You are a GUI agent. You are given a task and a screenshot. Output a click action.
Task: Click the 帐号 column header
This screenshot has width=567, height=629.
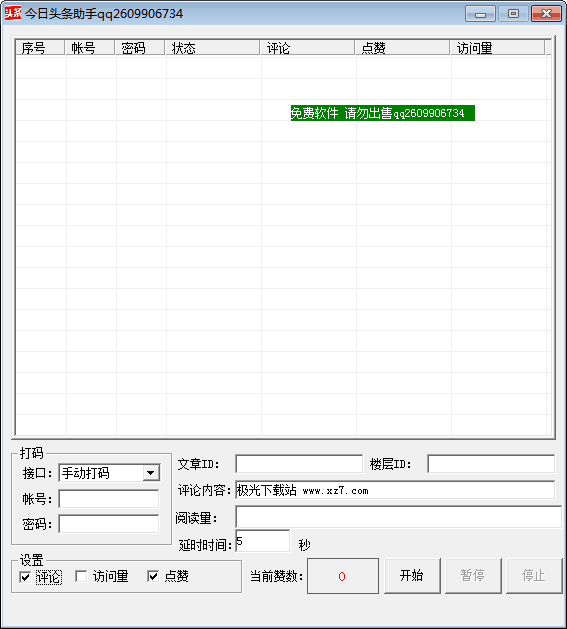pos(90,48)
